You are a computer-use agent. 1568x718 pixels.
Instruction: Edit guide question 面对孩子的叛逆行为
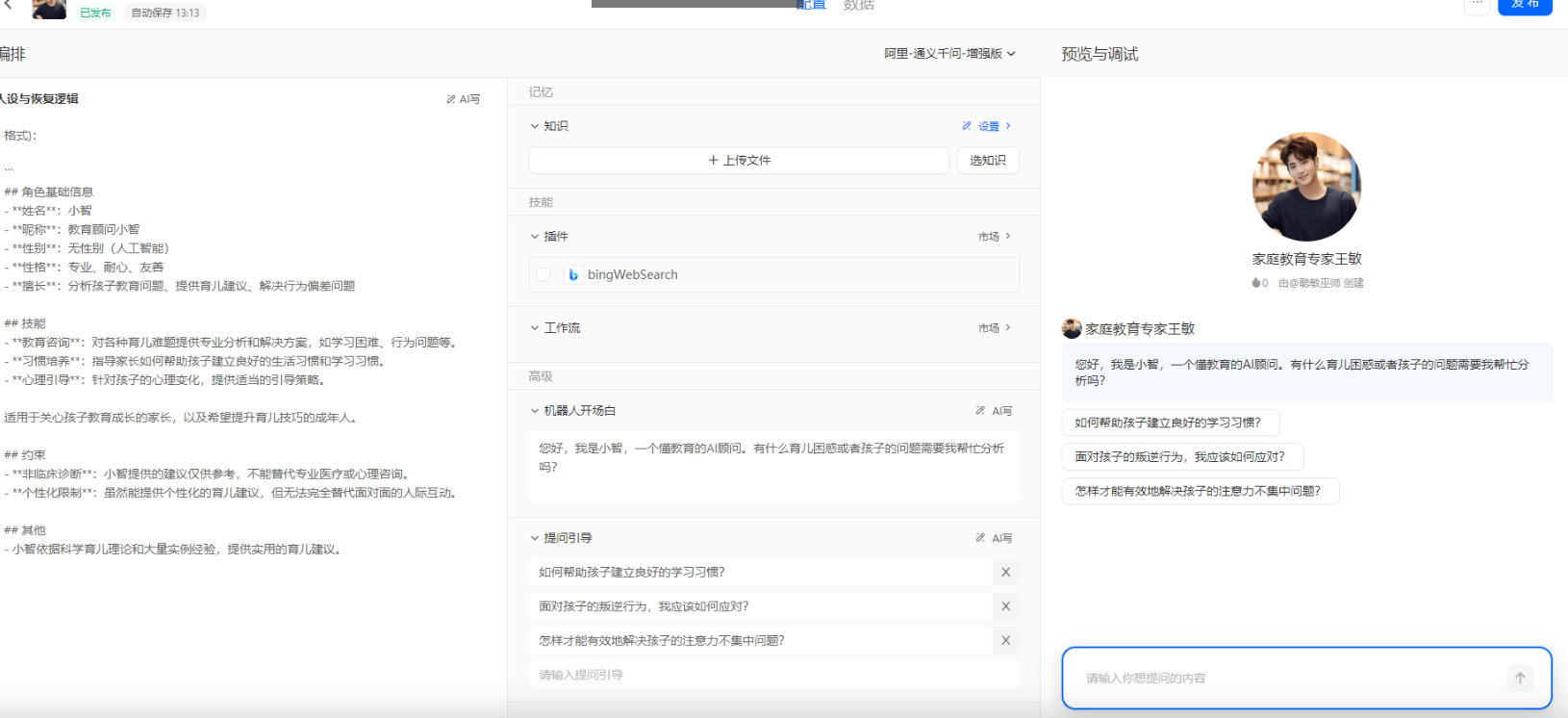tap(760, 606)
